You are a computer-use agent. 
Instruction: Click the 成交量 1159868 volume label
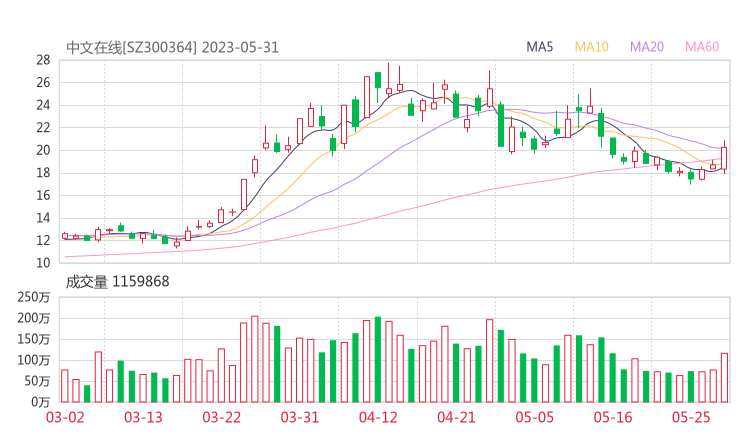117,282
